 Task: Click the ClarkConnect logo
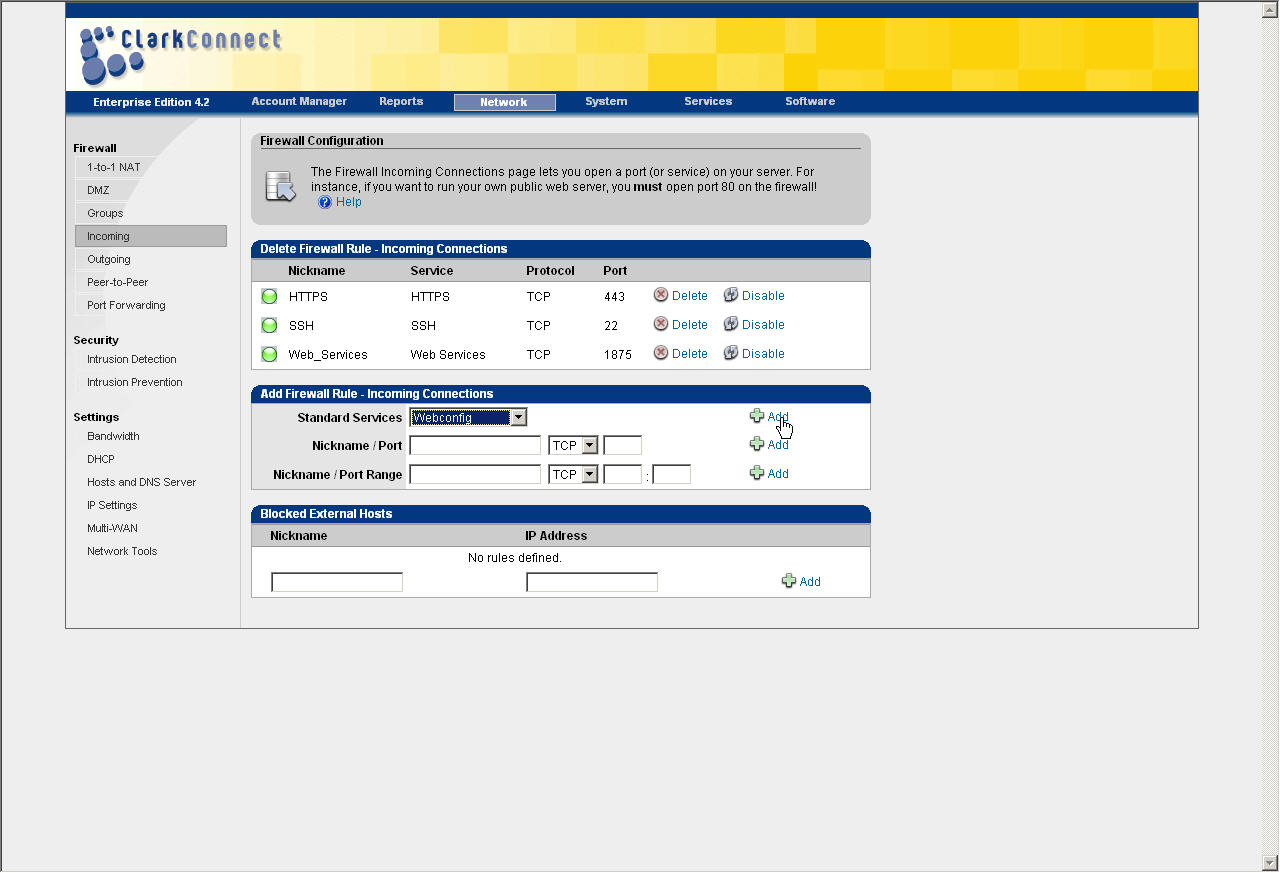pos(180,53)
